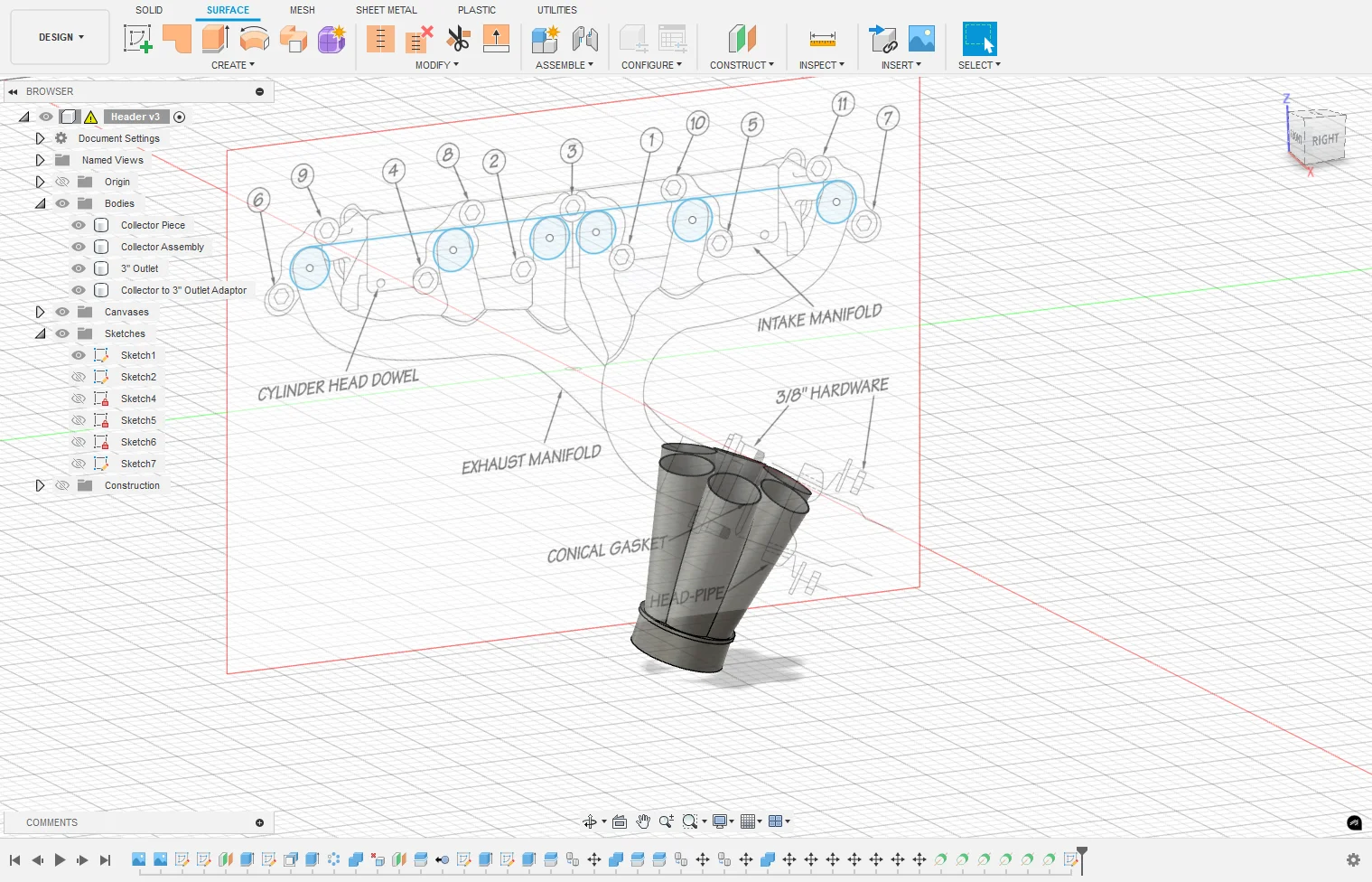The height and width of the screenshot is (882, 1372).
Task: Step timeline one feature back
Action: coord(37,860)
